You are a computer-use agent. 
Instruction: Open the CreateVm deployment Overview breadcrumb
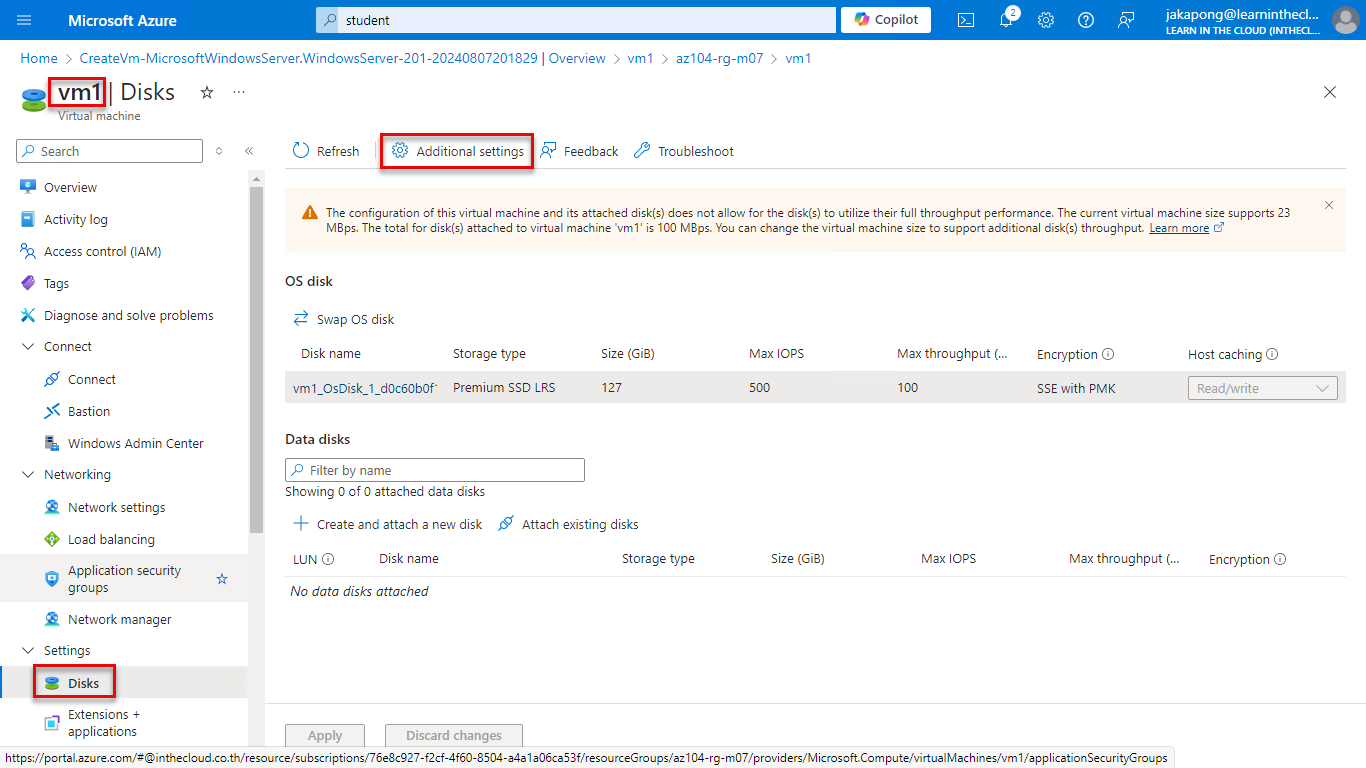coord(342,58)
